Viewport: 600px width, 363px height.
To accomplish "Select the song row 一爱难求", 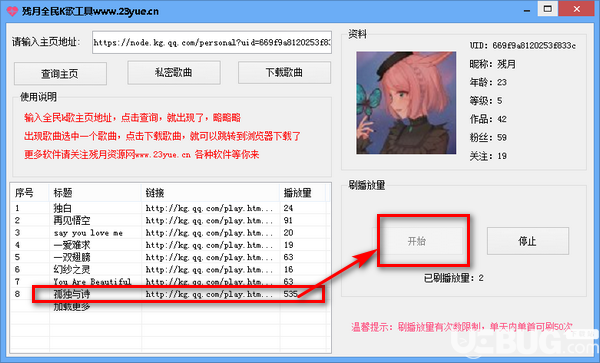I will 170,245.
